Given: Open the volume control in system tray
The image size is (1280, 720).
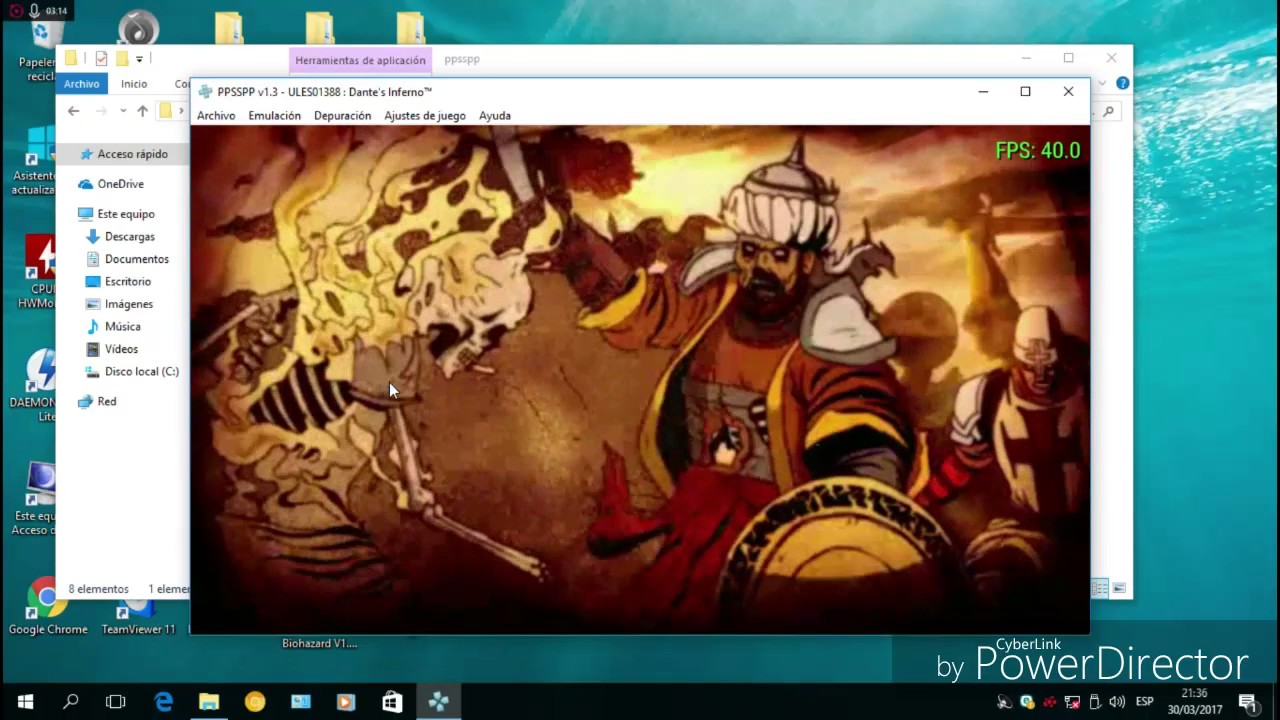Looking at the screenshot, I should coord(1117,702).
